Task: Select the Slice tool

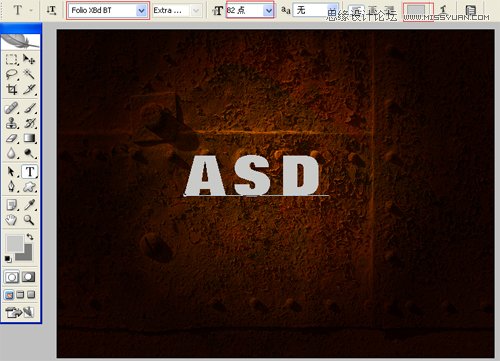Action: click(x=29, y=89)
